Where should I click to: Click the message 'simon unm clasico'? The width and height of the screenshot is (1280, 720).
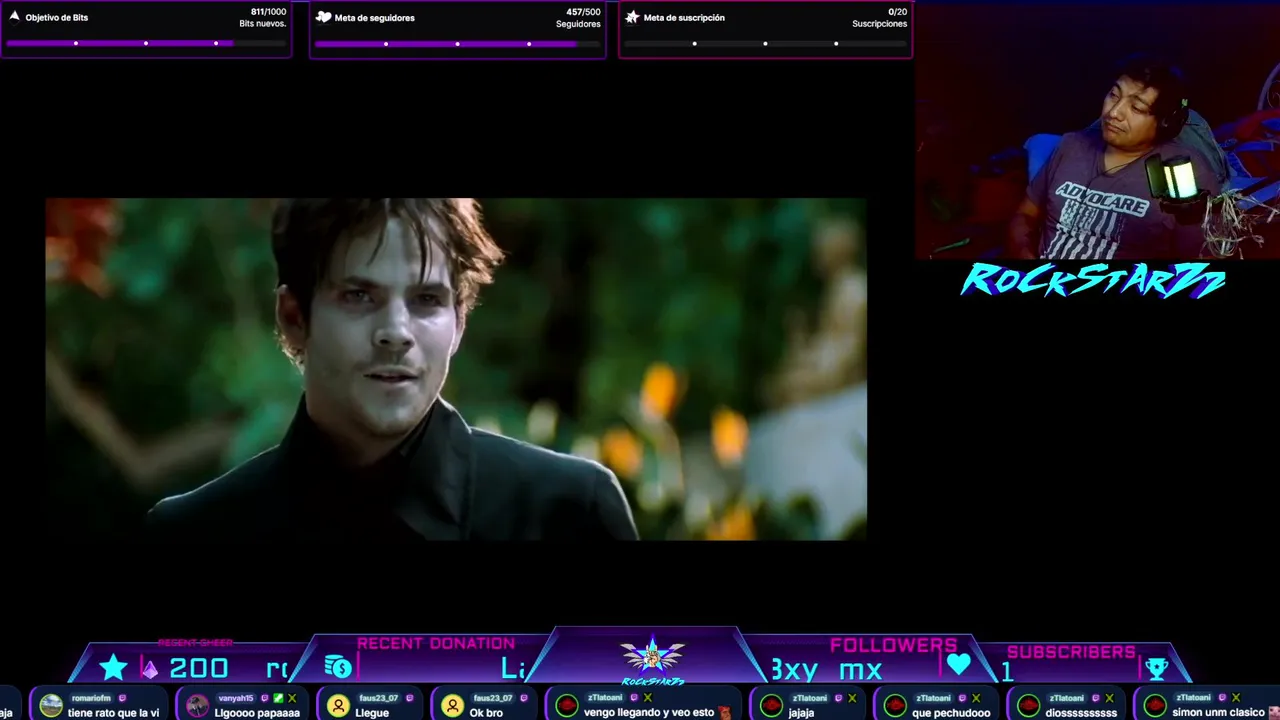(1218, 713)
